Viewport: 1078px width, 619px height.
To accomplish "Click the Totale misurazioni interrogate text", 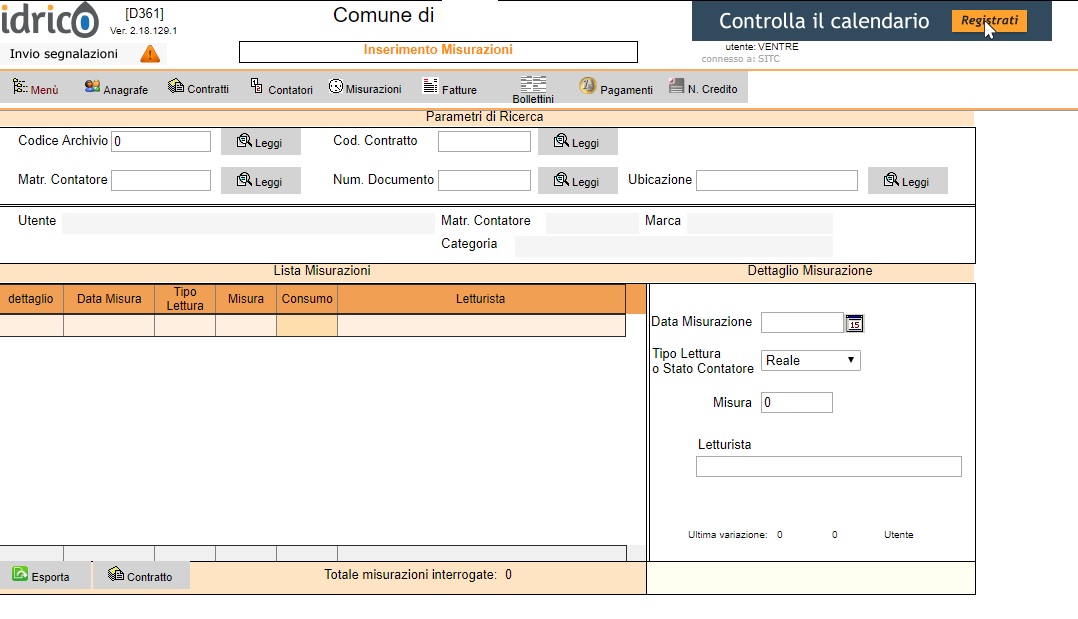I will click(418, 574).
